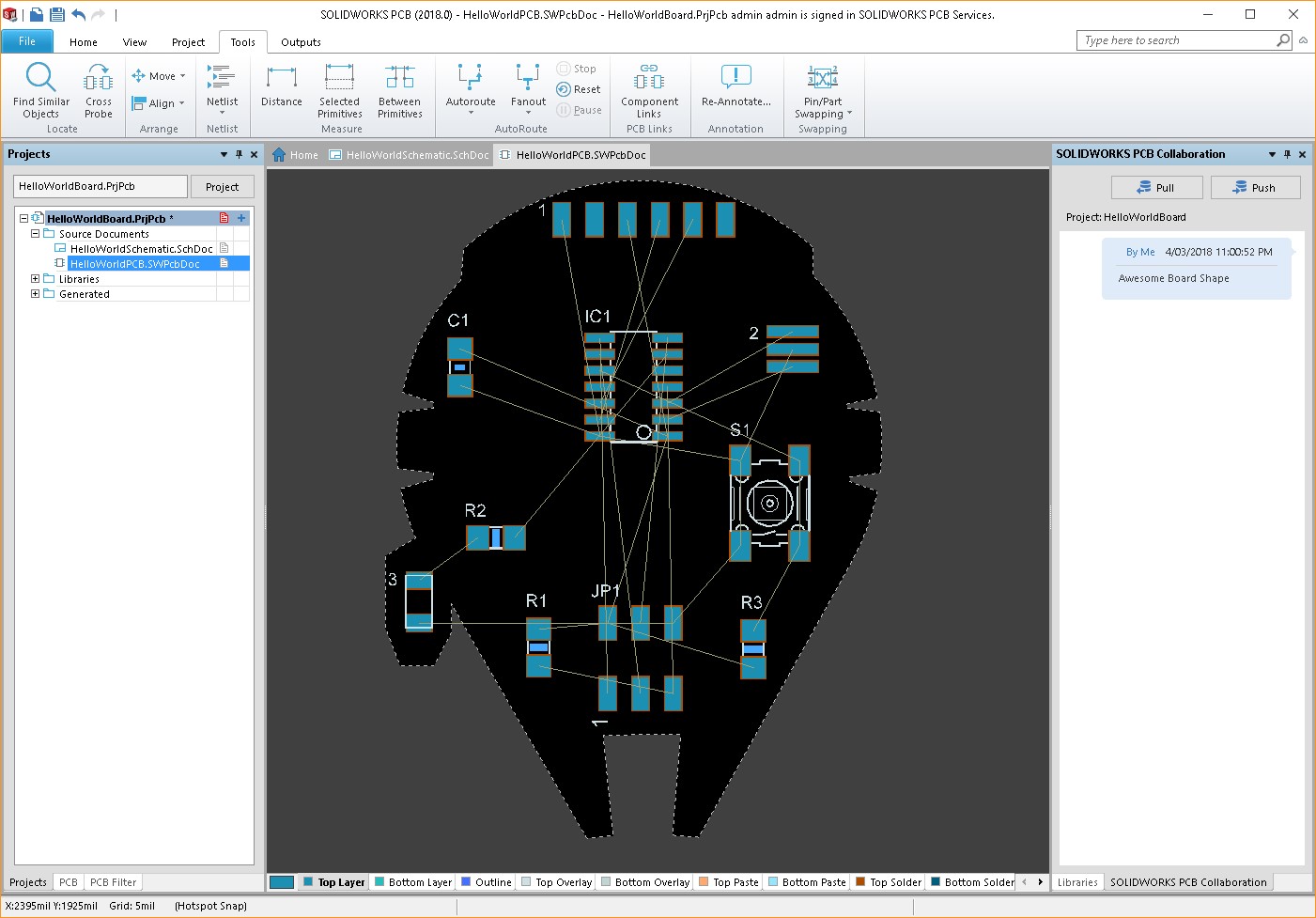1316x918 pixels.
Task: Select Top Layer tab
Action: [x=333, y=882]
